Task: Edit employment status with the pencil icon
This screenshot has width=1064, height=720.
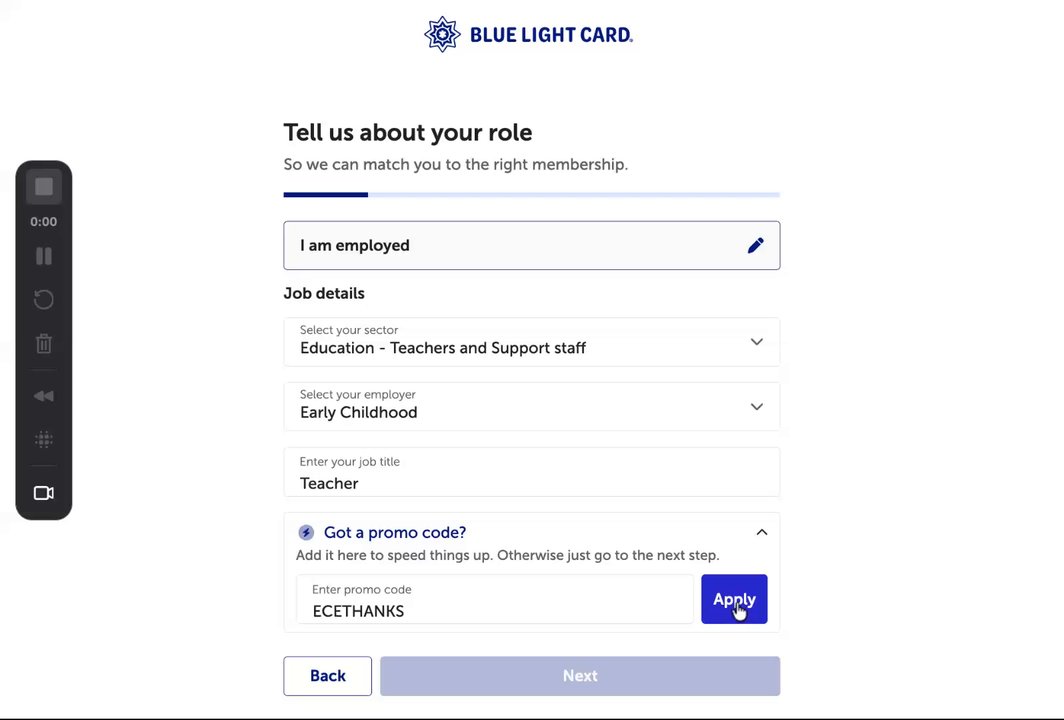Action: (x=756, y=246)
